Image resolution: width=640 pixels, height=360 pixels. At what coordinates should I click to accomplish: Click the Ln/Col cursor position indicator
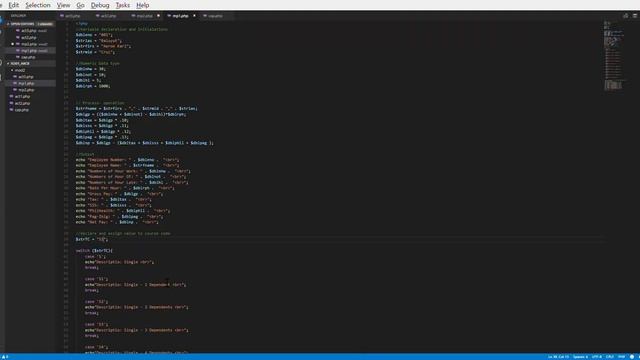[x=558, y=357]
